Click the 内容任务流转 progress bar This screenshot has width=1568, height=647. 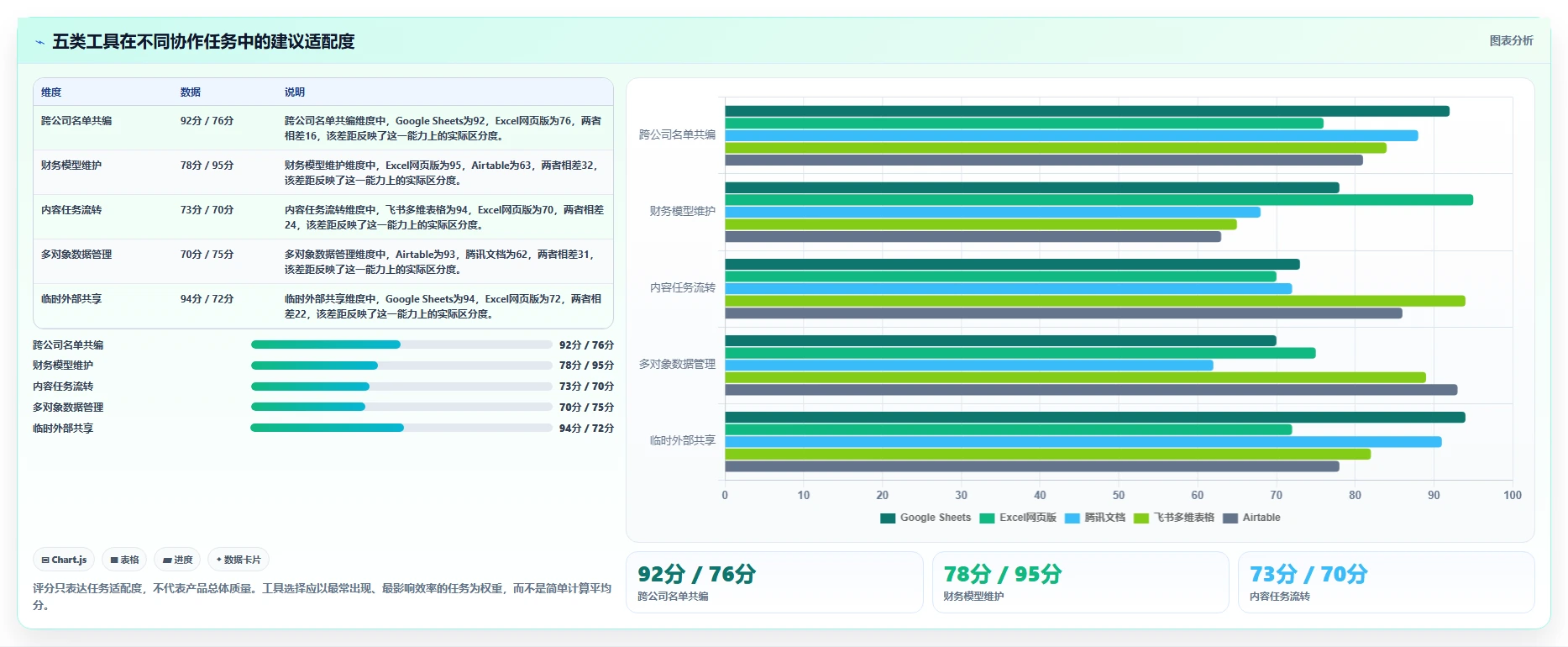[x=401, y=387]
